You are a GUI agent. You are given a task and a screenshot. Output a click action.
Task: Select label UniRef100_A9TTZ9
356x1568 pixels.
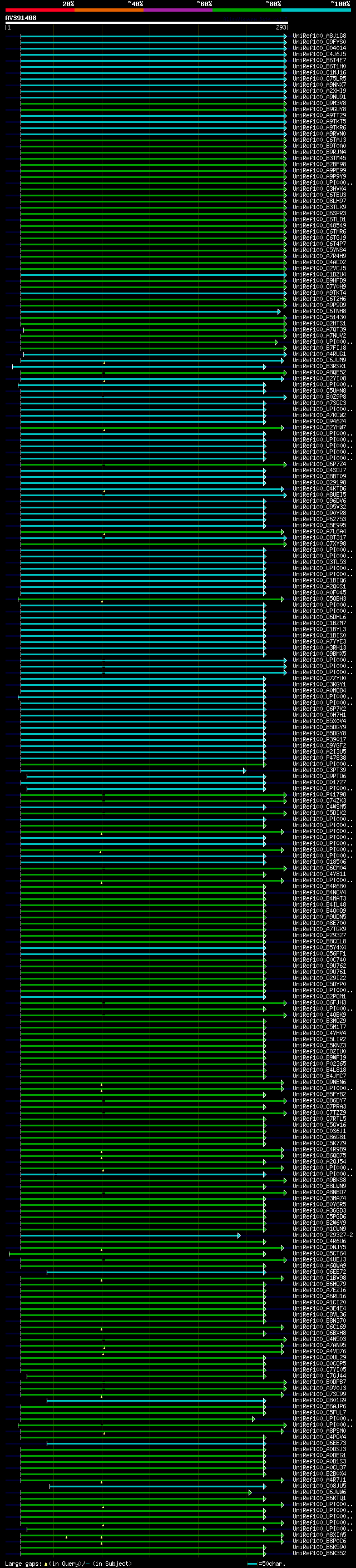319,115
